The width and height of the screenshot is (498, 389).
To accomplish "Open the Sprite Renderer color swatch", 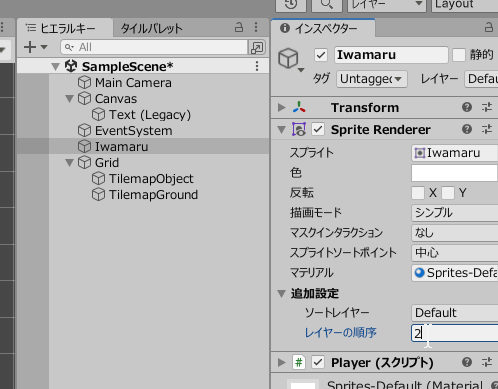I will [x=455, y=173].
